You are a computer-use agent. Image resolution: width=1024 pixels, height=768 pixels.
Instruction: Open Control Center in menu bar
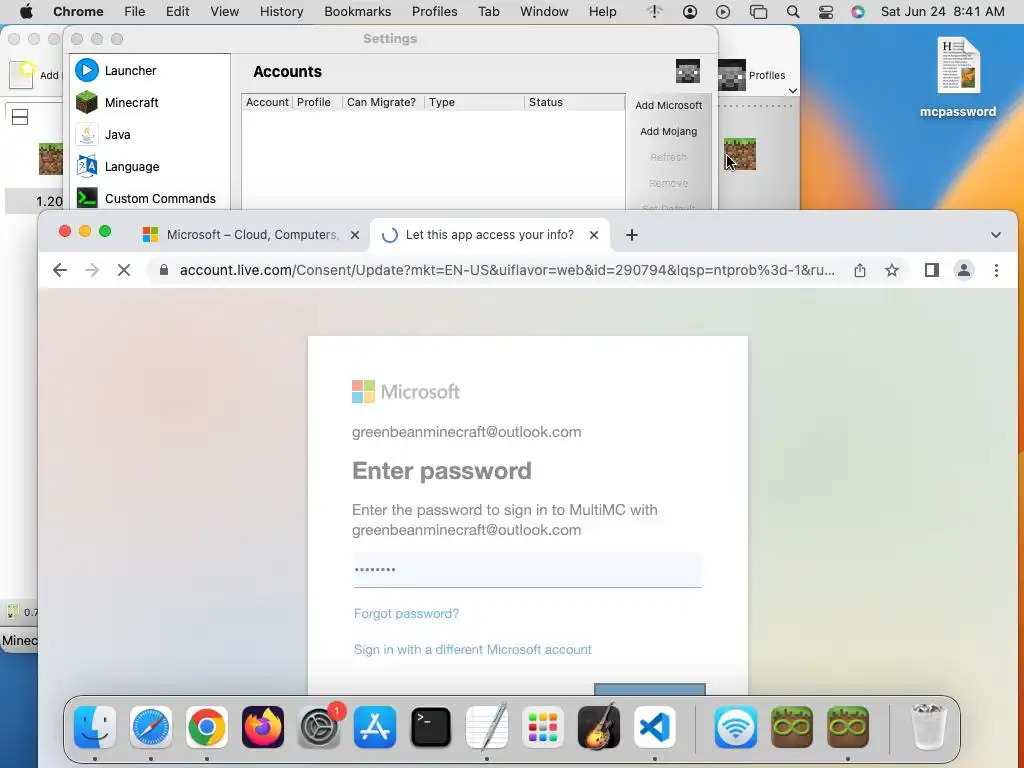[x=825, y=12]
